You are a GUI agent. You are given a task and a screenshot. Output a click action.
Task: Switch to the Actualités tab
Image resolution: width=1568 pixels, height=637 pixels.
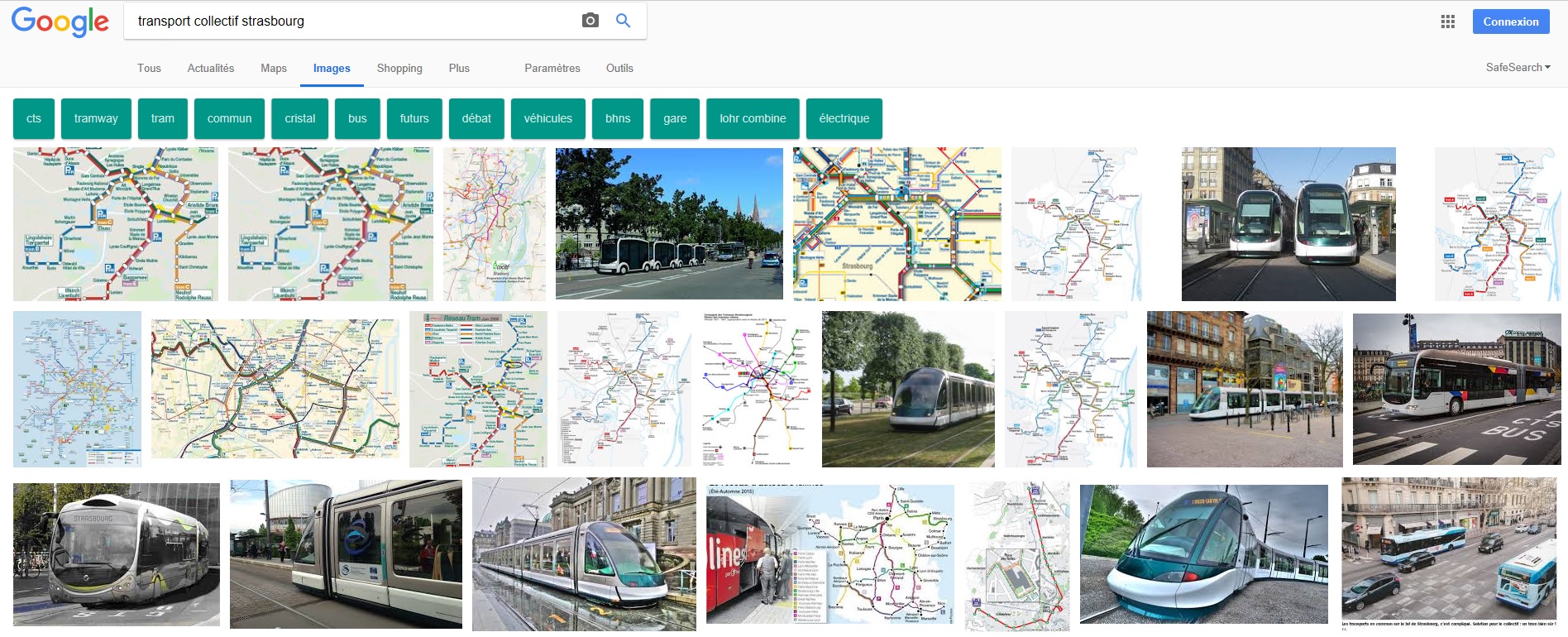211,68
